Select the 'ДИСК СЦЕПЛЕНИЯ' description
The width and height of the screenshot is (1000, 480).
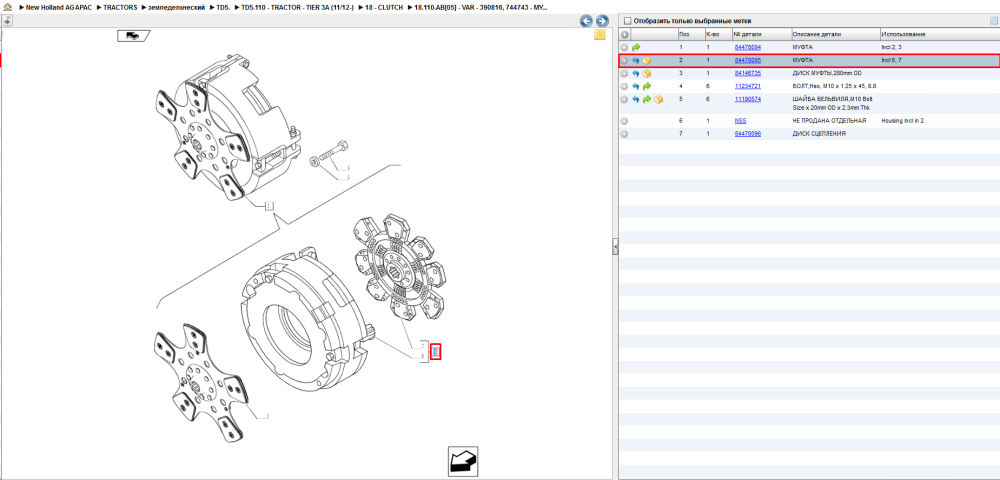pos(819,134)
